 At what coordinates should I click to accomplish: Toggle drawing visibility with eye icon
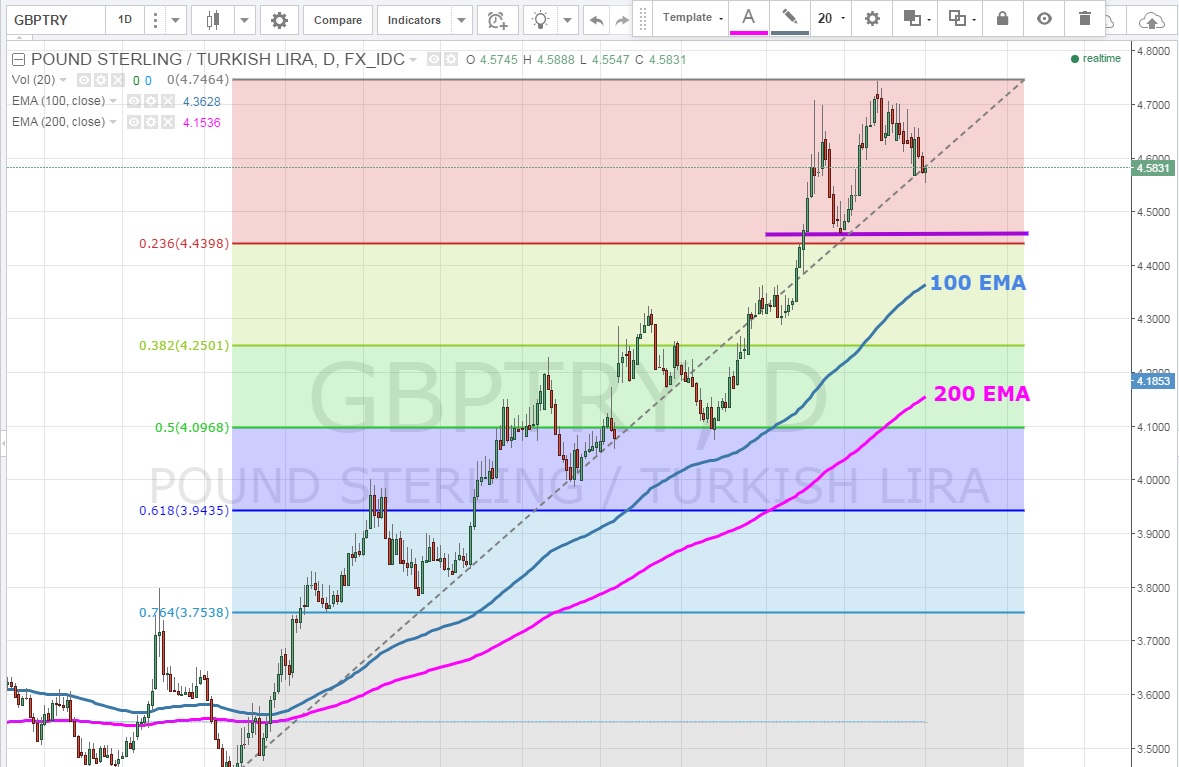tap(1044, 18)
